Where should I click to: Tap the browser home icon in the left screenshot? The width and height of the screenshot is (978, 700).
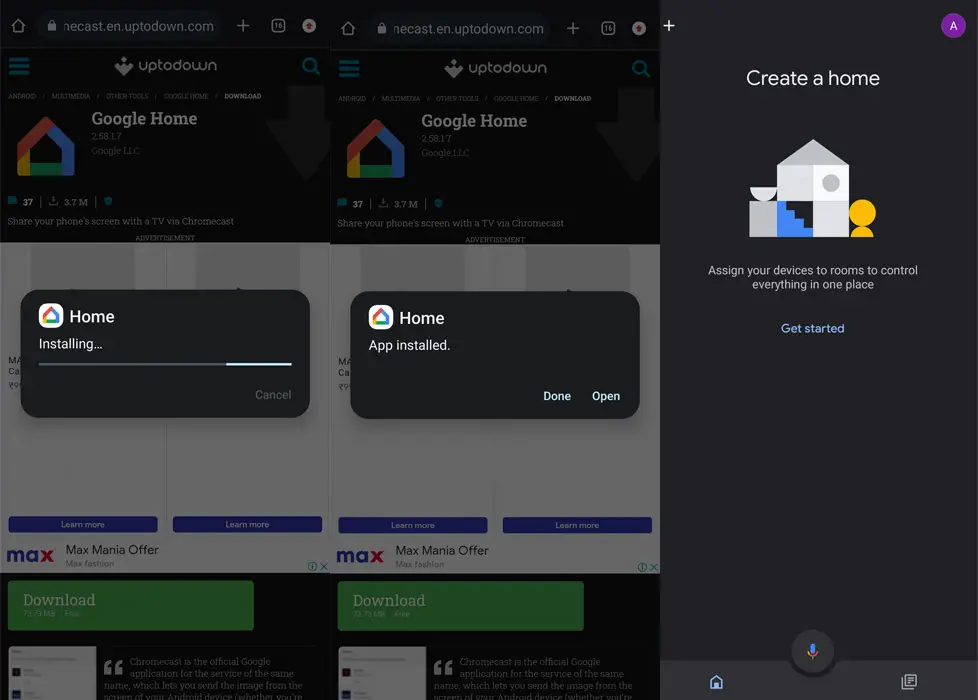click(19, 26)
